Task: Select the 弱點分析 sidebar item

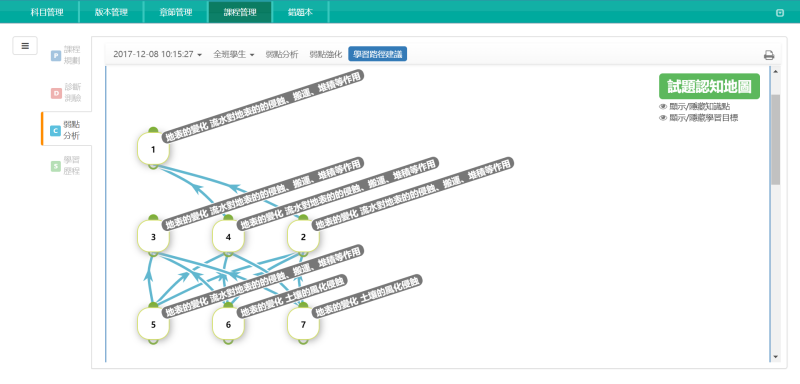Action: click(x=66, y=130)
